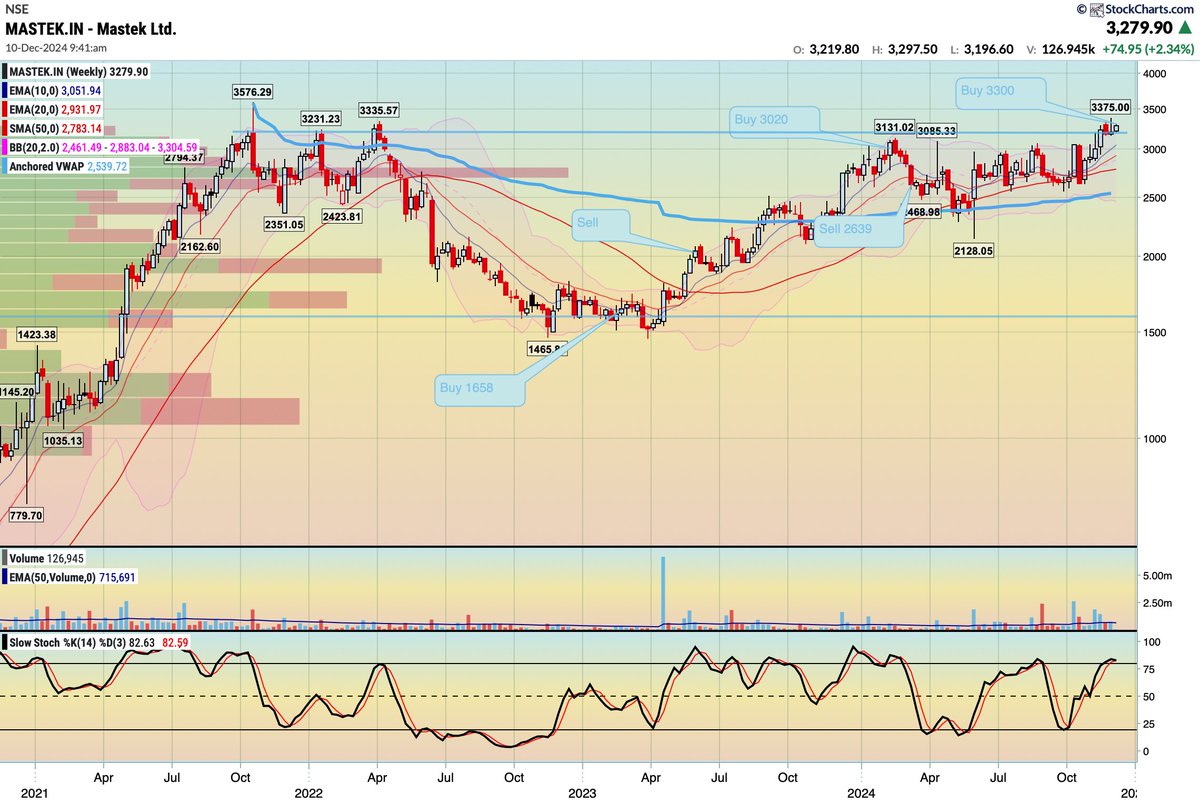Viewport: 1200px width, 804px height.
Task: Click the 1500 price axis label
Action: coord(1156,331)
